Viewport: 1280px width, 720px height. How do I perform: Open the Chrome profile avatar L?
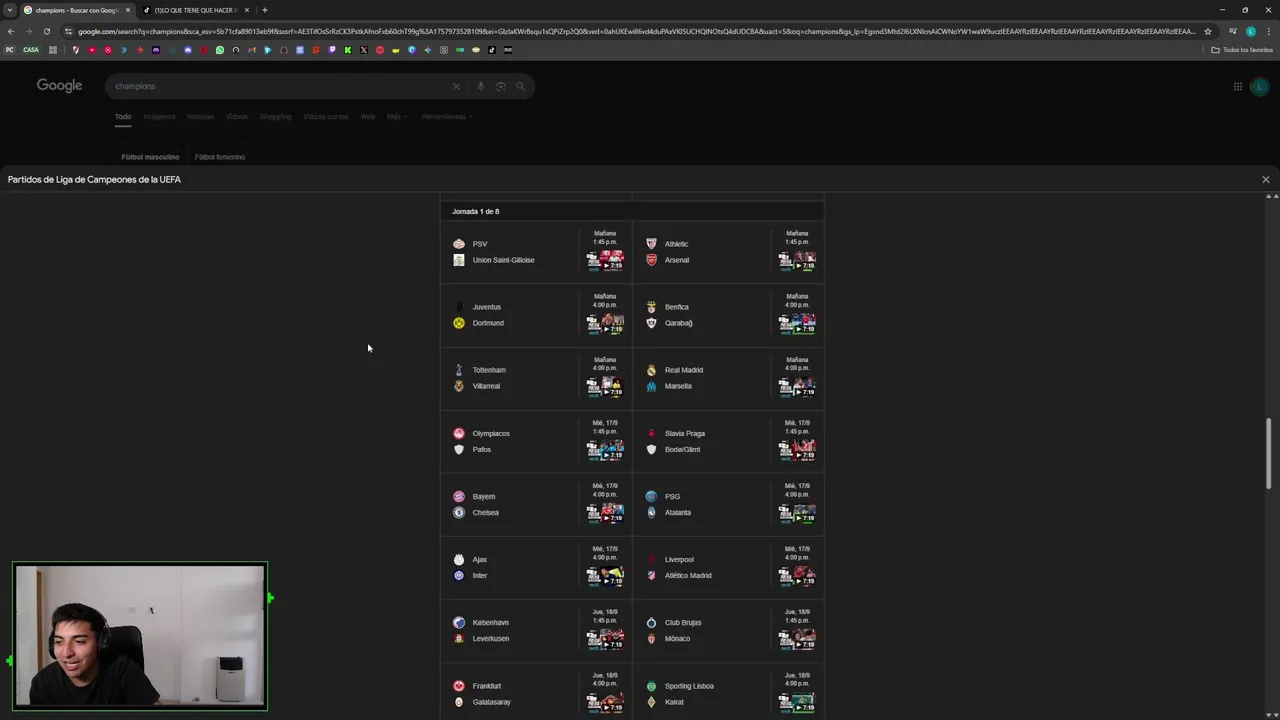(1250, 31)
